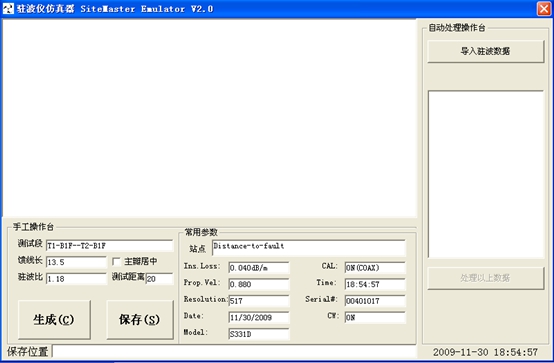The width and height of the screenshot is (554, 363).
Task: Focus the 测试距离 field showing 20
Action: 159,279
